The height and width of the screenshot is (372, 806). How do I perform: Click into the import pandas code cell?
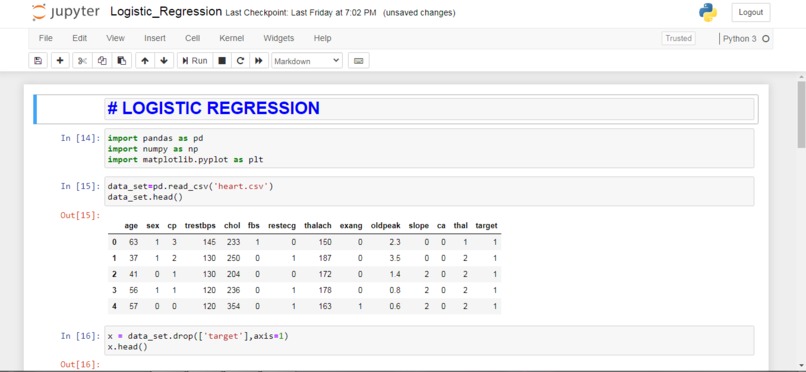click(x=429, y=148)
